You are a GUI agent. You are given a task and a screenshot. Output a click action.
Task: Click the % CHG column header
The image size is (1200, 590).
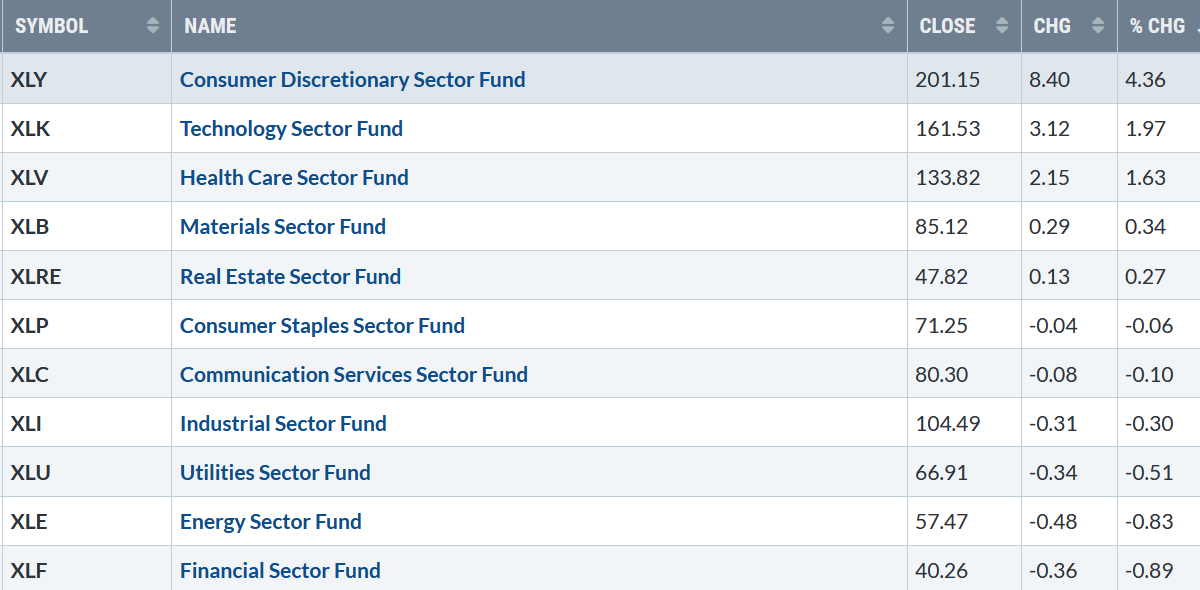pyautogui.click(x=1159, y=26)
